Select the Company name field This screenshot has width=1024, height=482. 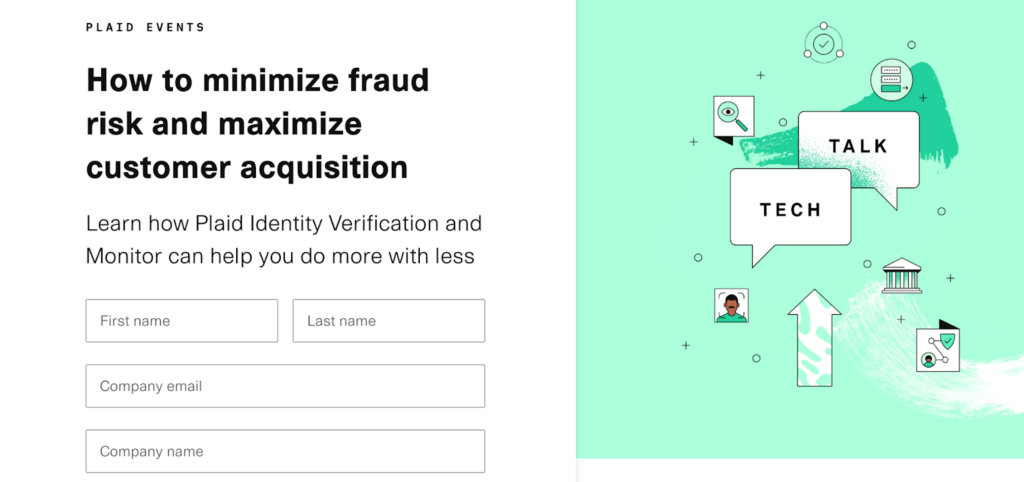285,451
